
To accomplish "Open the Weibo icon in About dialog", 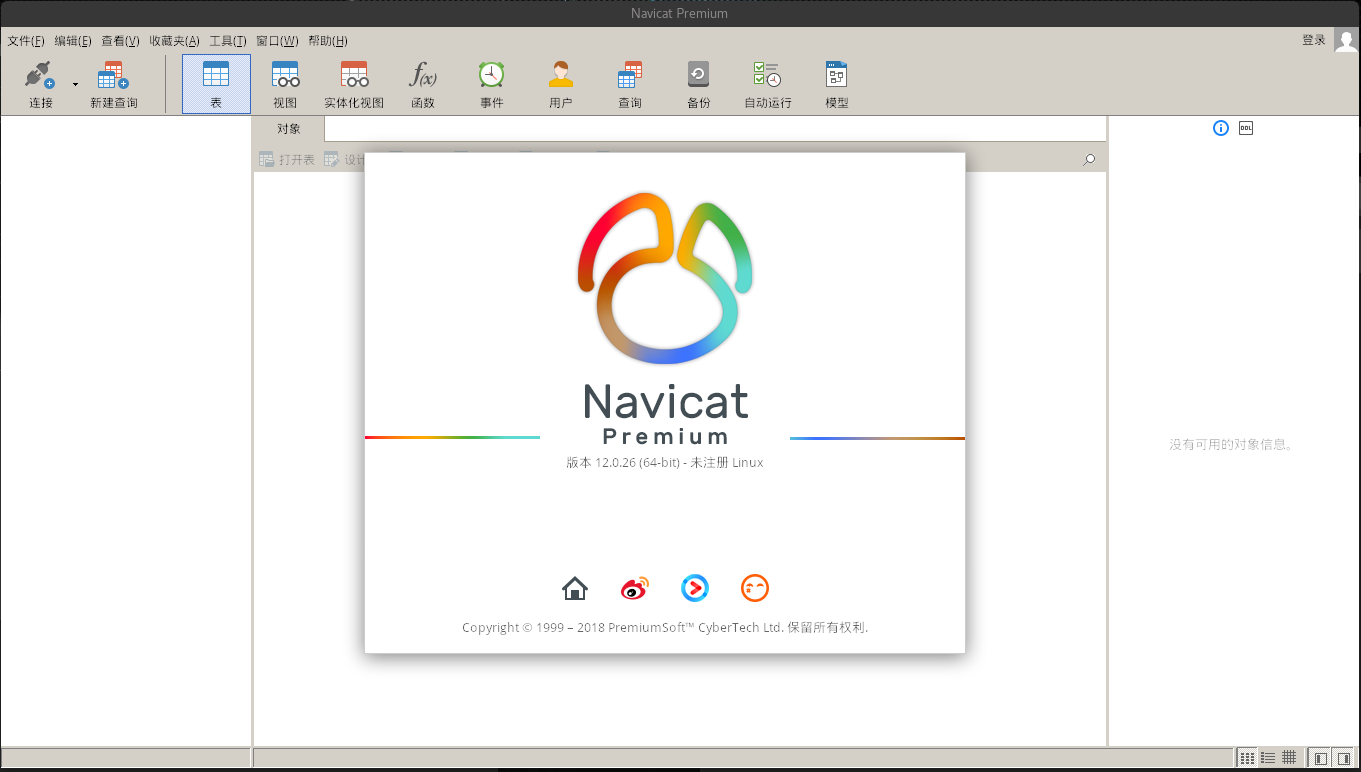I will pyautogui.click(x=635, y=588).
